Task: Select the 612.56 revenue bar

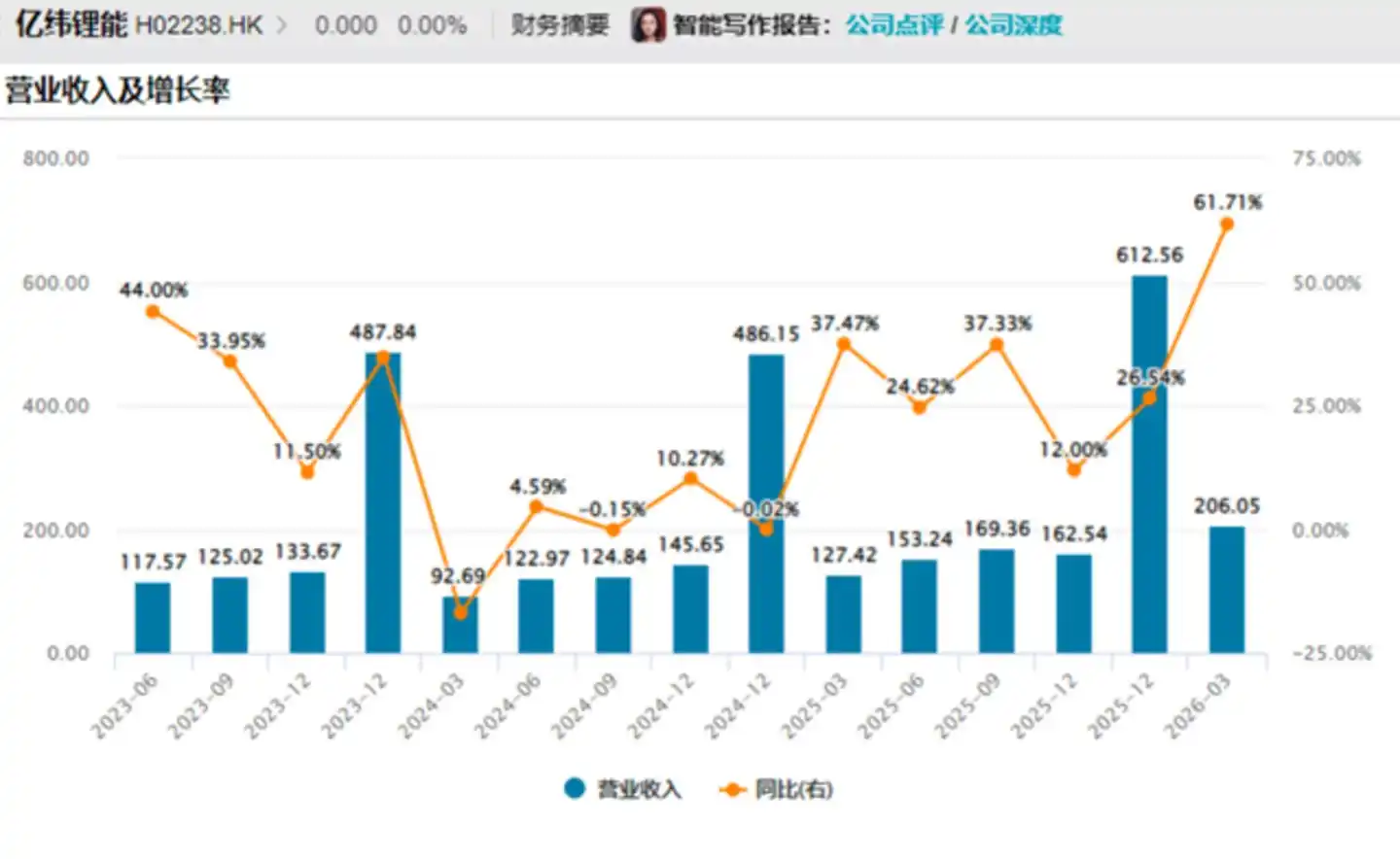Action: click(1149, 464)
